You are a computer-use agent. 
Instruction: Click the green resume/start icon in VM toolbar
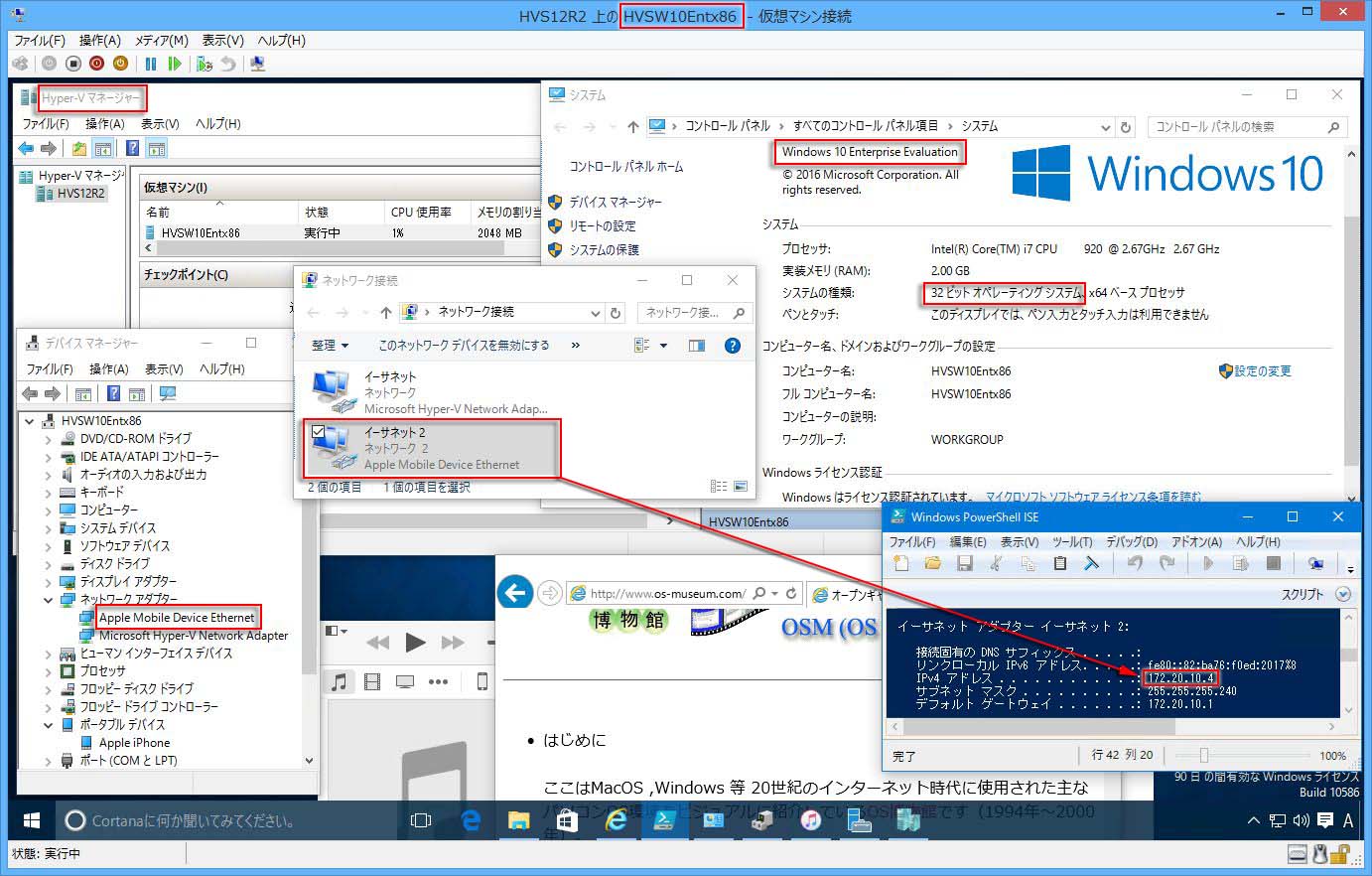pos(175,64)
